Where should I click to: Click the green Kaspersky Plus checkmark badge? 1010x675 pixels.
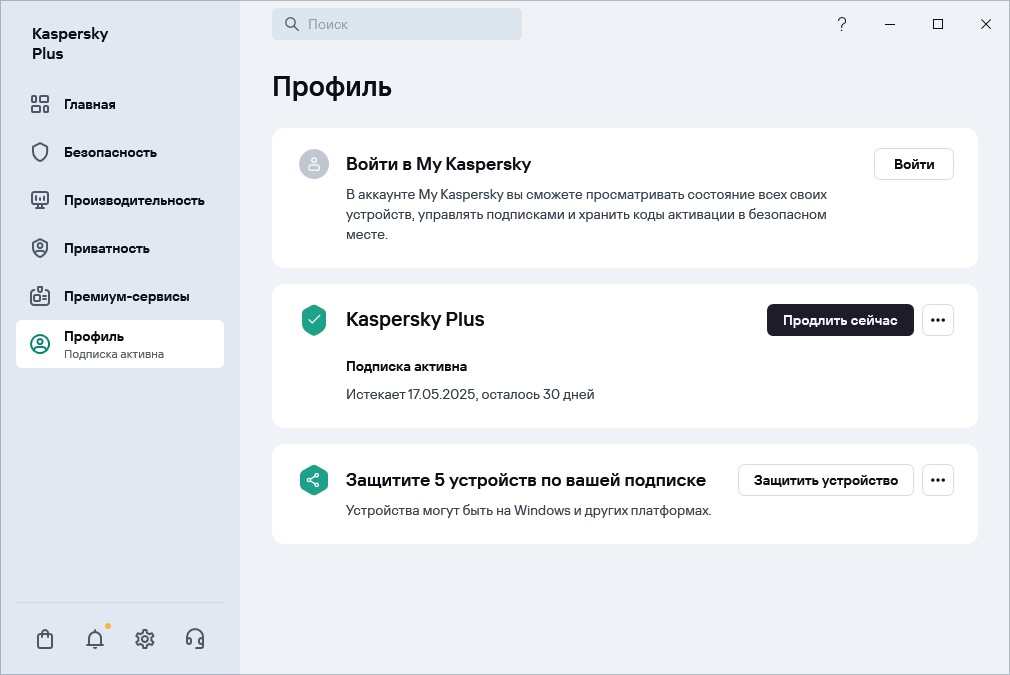314,320
